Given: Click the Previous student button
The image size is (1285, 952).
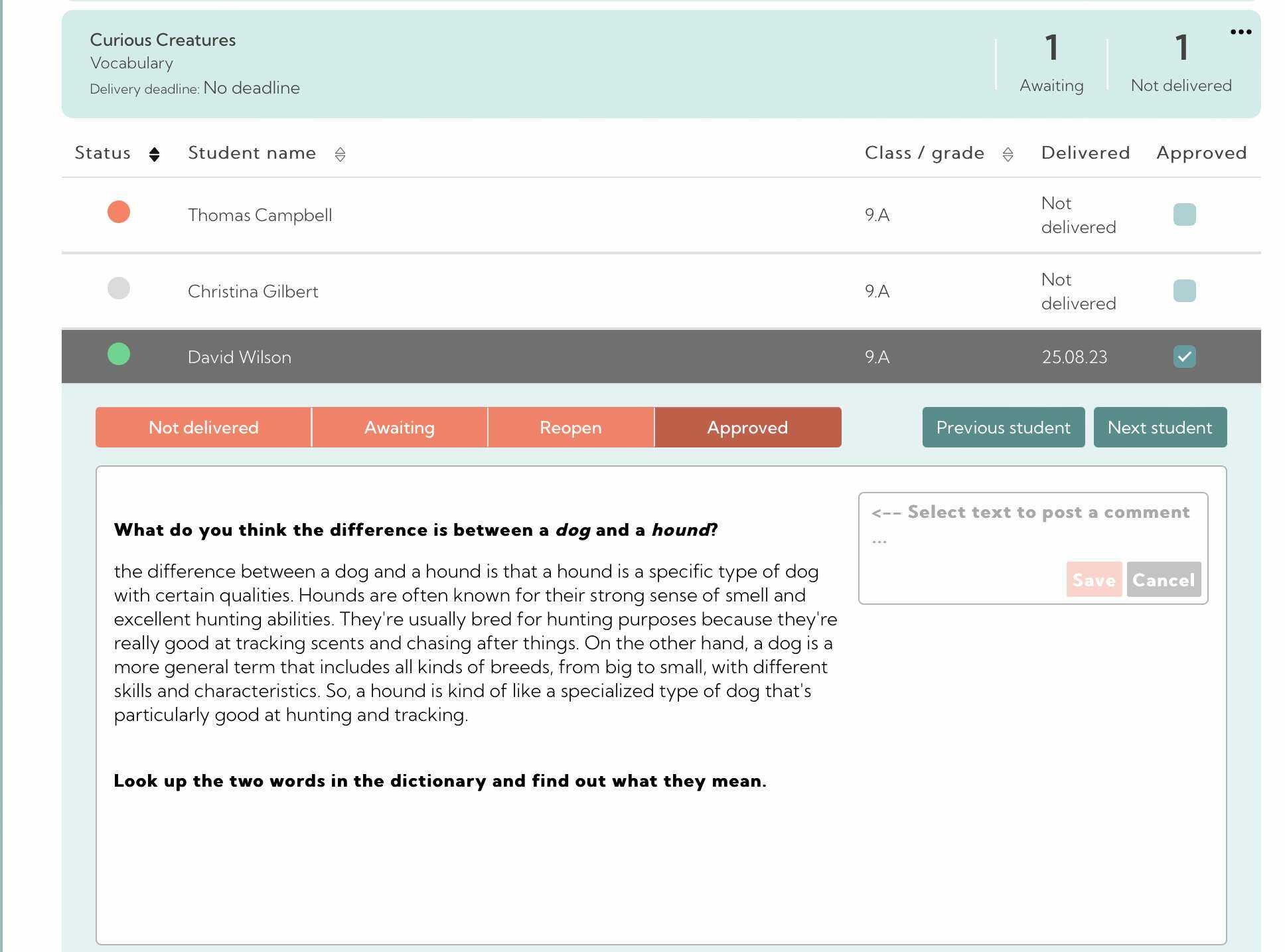Looking at the screenshot, I should (1003, 427).
